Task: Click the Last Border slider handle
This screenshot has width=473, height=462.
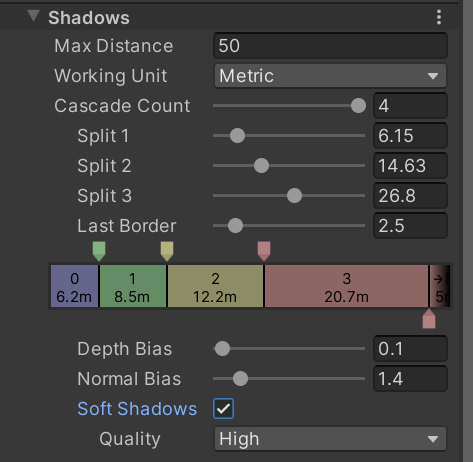Action: pyautogui.click(x=235, y=226)
